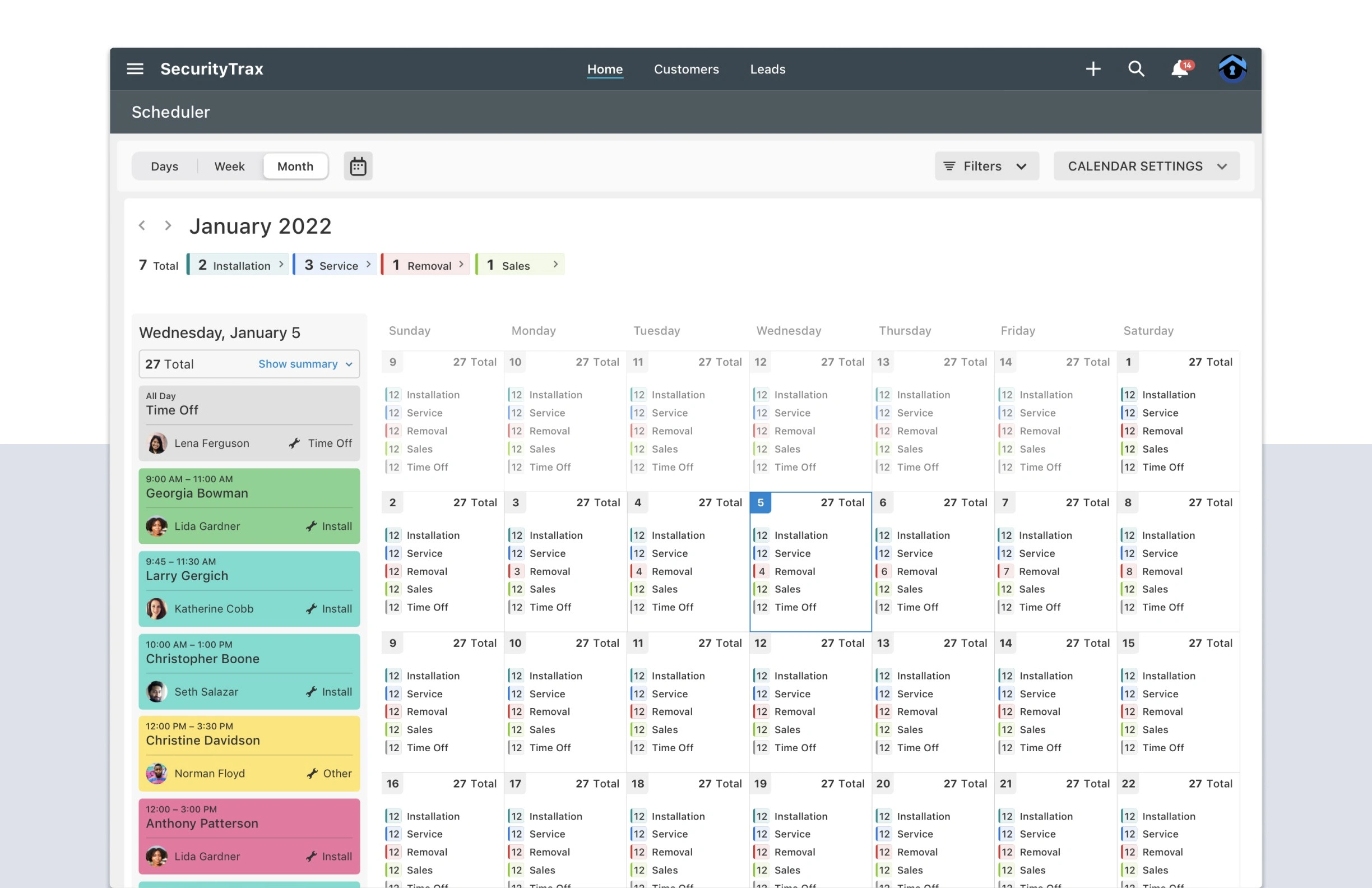
Task: Open the hamburger navigation menu
Action: pyautogui.click(x=135, y=68)
